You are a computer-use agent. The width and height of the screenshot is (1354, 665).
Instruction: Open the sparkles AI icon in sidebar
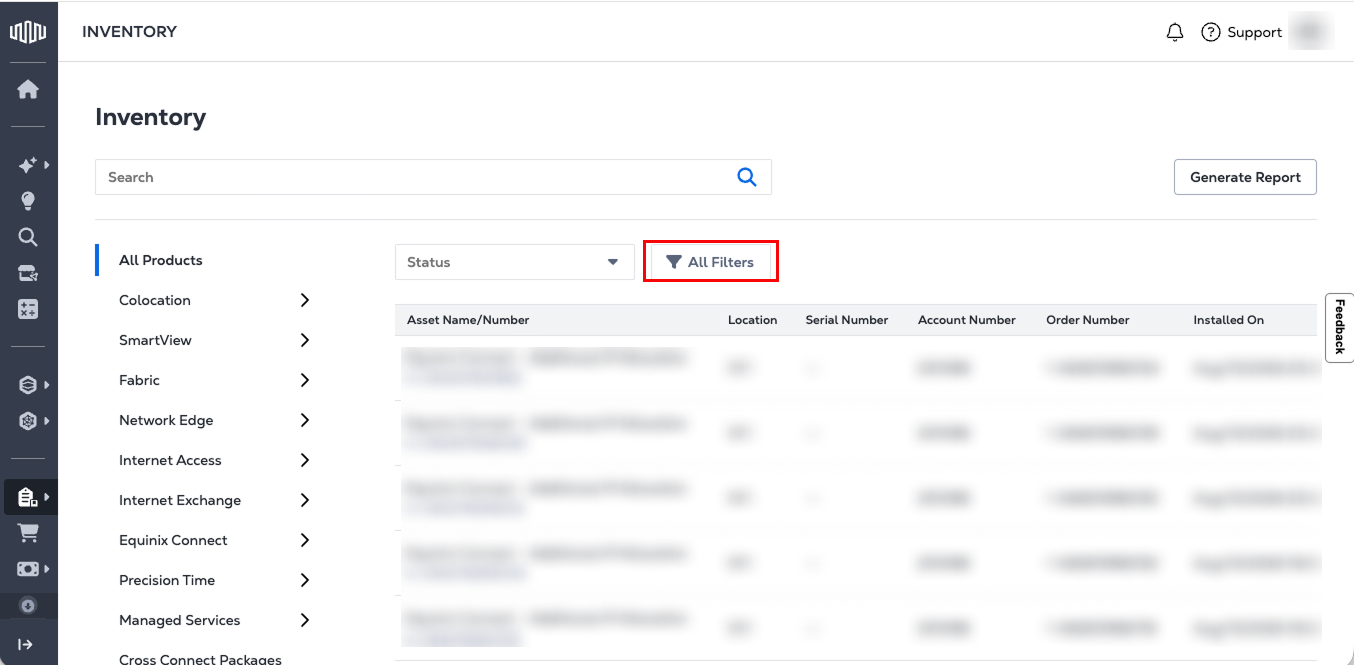[x=28, y=165]
